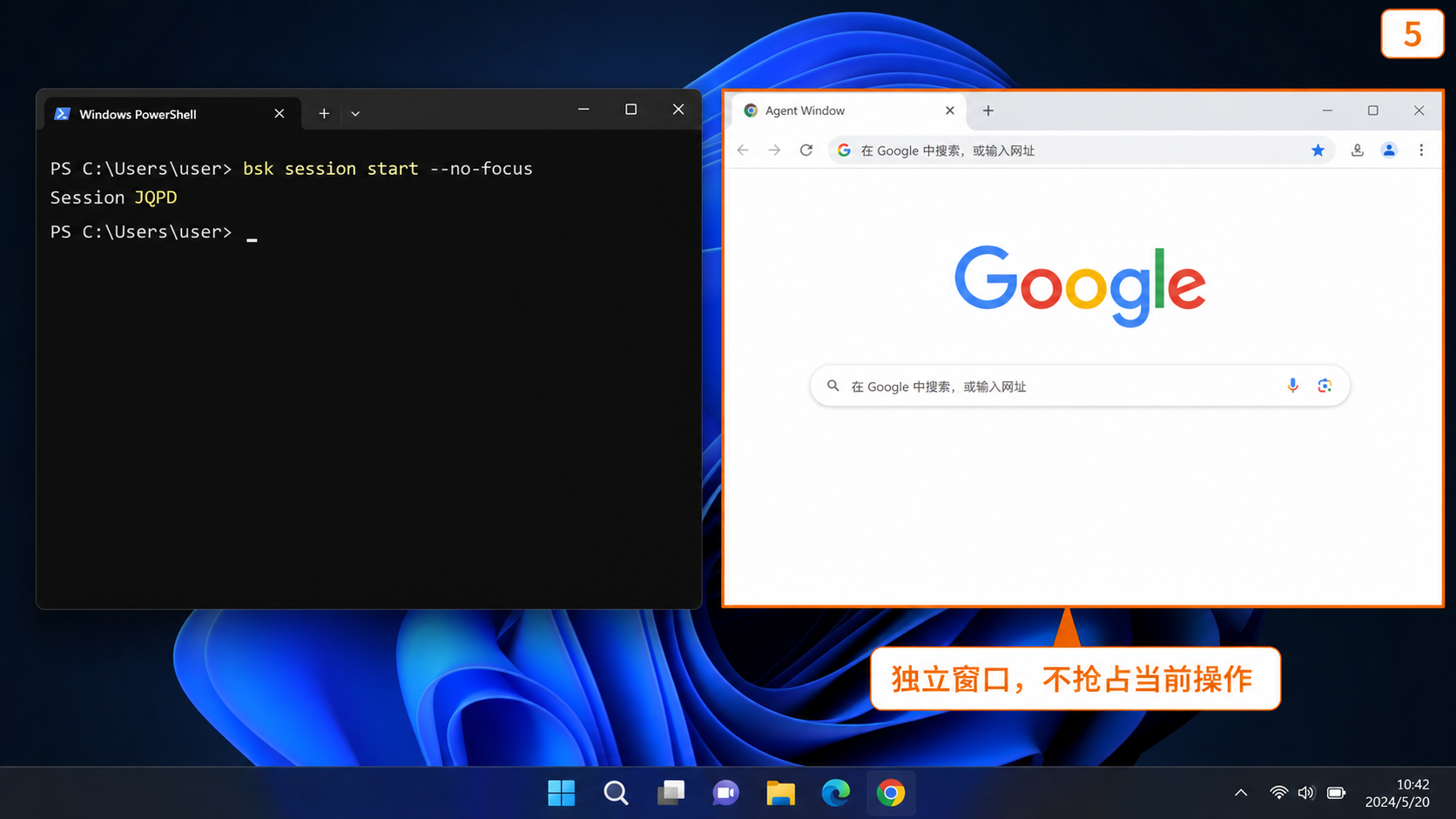The image size is (1456, 819).
Task: Open Task View on the taskbar
Action: [x=671, y=793]
